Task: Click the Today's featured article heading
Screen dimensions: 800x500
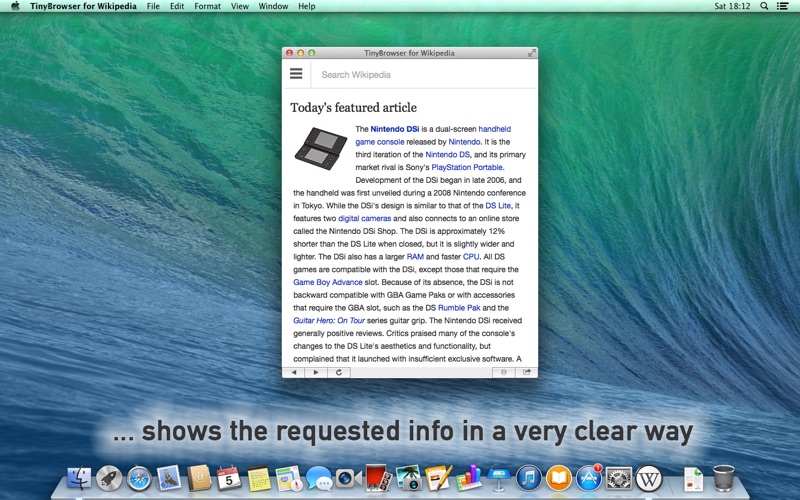Action: [354, 108]
